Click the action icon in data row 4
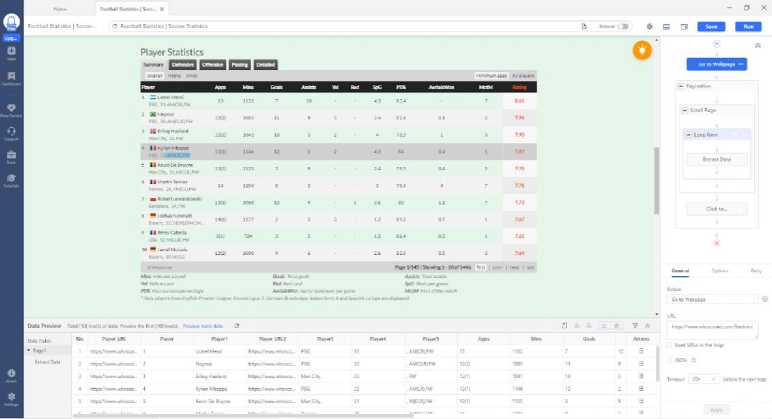This screenshot has height=419, width=772. 641,388
